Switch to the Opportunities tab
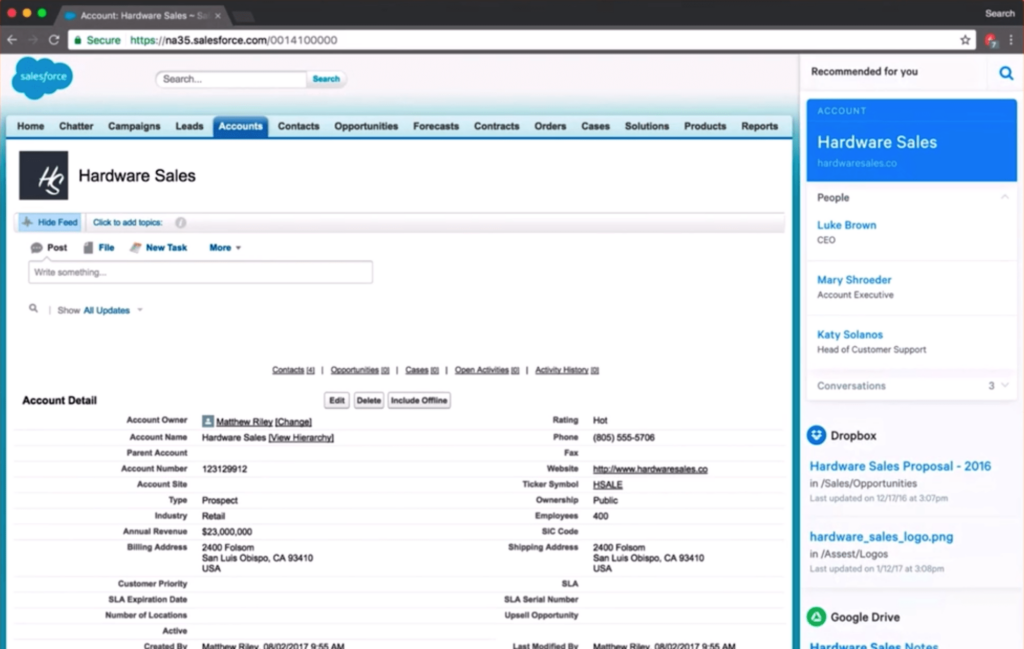Viewport: 1024px width, 649px height. [366, 126]
